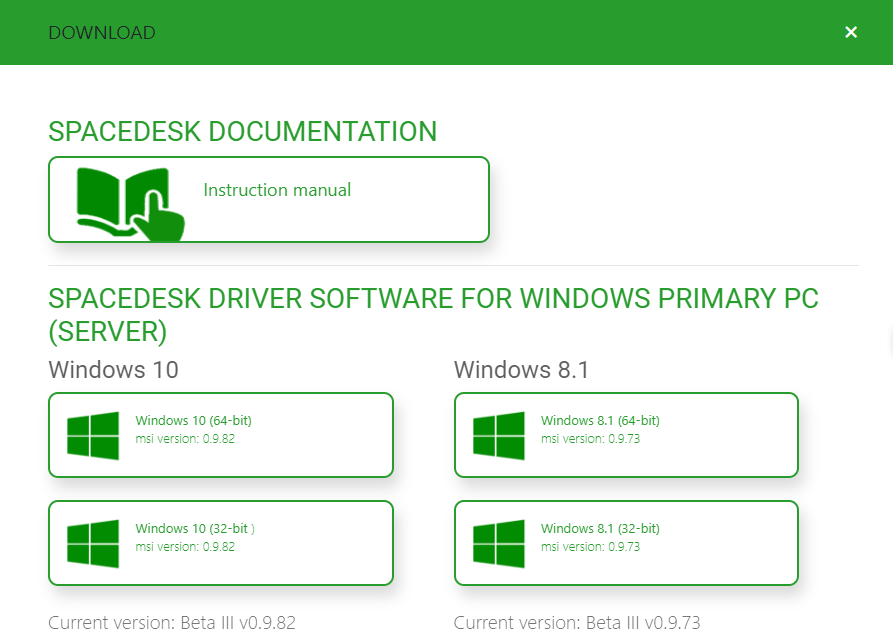Image resolution: width=893 pixels, height=638 pixels.
Task: Click the Windows logo beside Windows 10 (32-bit)
Action: (93, 544)
